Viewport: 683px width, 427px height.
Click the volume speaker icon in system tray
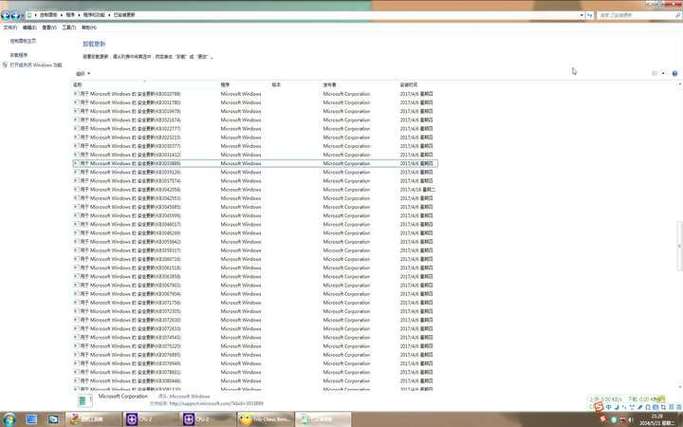pos(631,420)
